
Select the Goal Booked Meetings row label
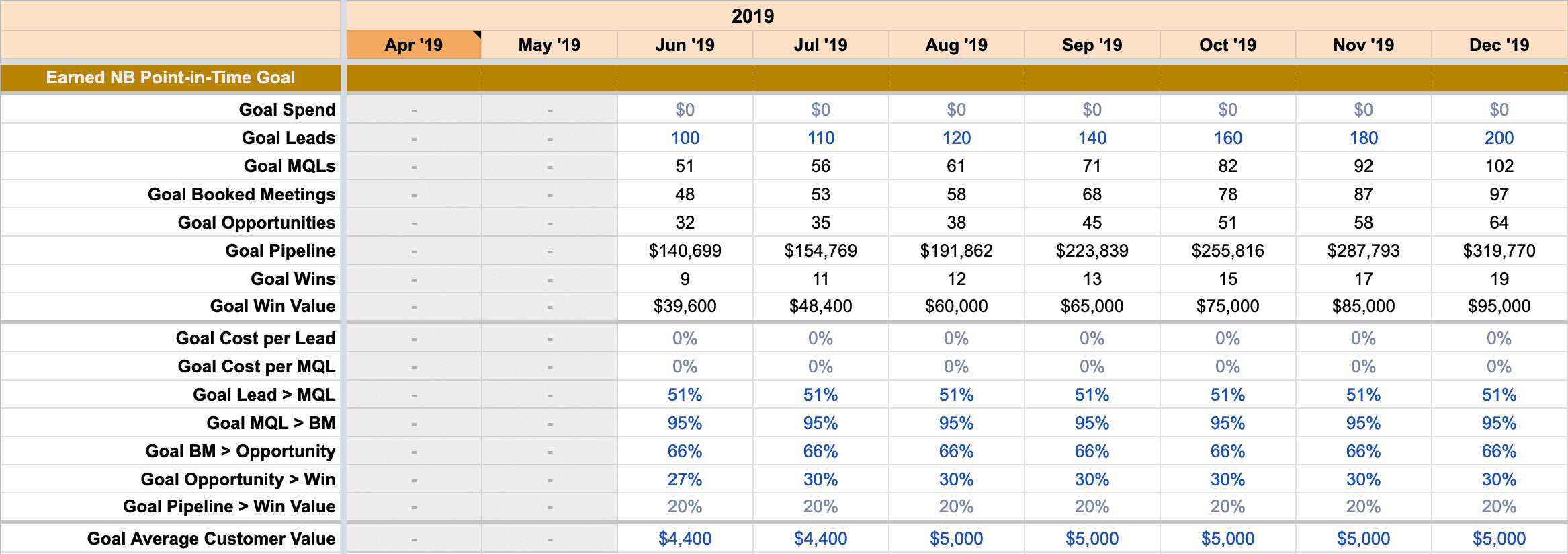[x=241, y=194]
